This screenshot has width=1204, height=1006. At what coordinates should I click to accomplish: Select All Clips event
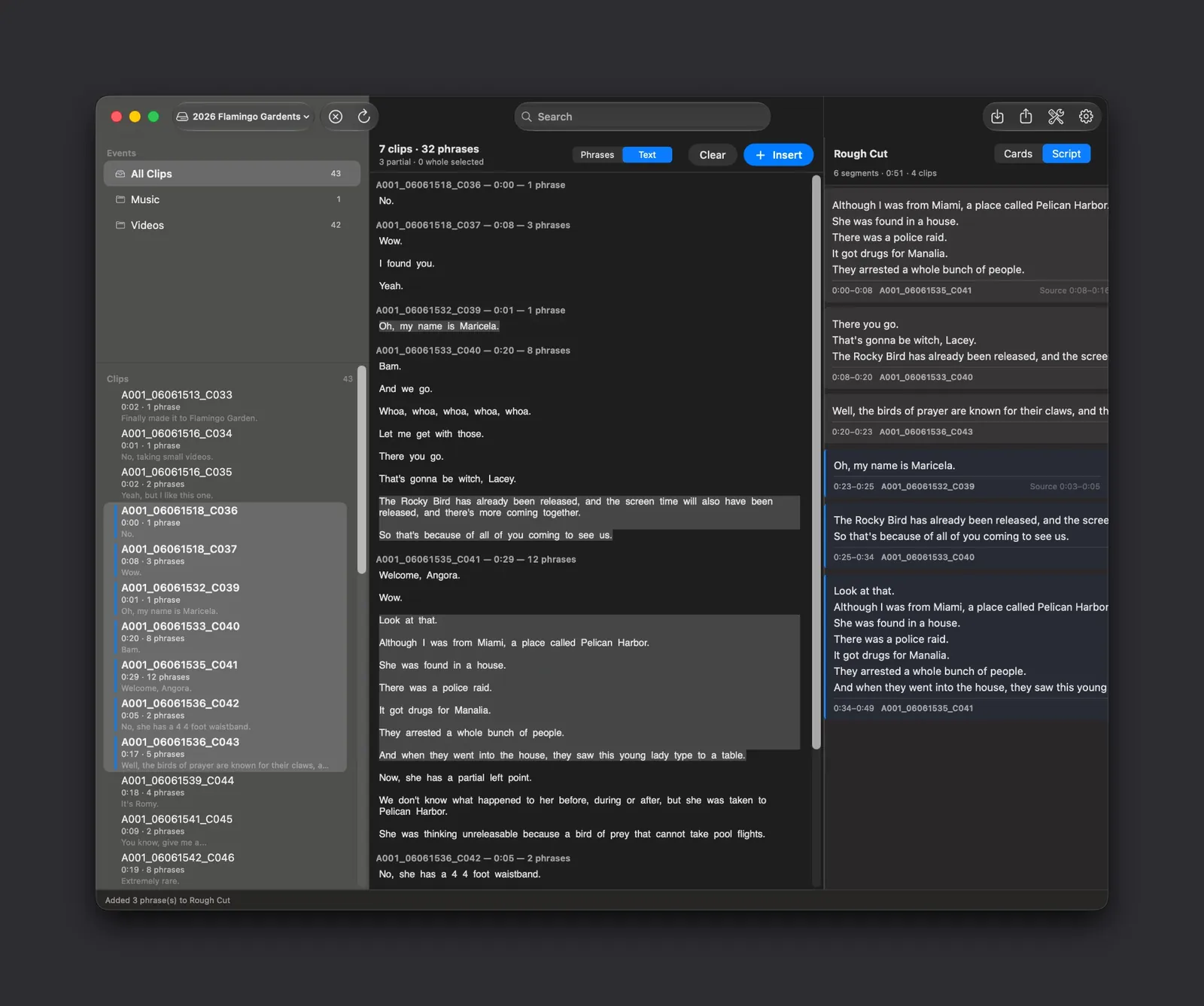click(x=232, y=174)
